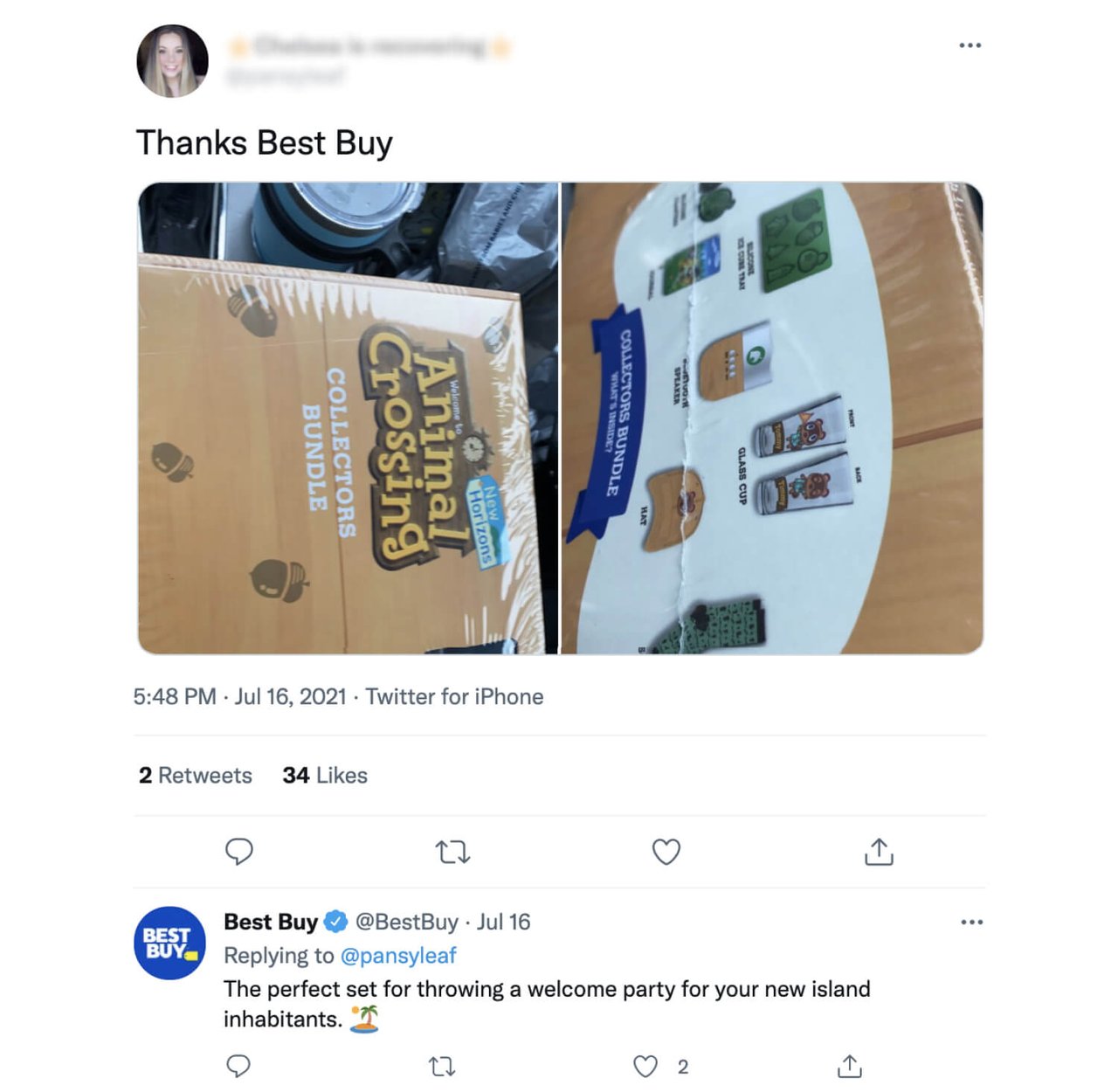Open the Animal Crossing box photo
The height and width of the screenshot is (1092, 1118).
pyautogui.click(x=345, y=418)
